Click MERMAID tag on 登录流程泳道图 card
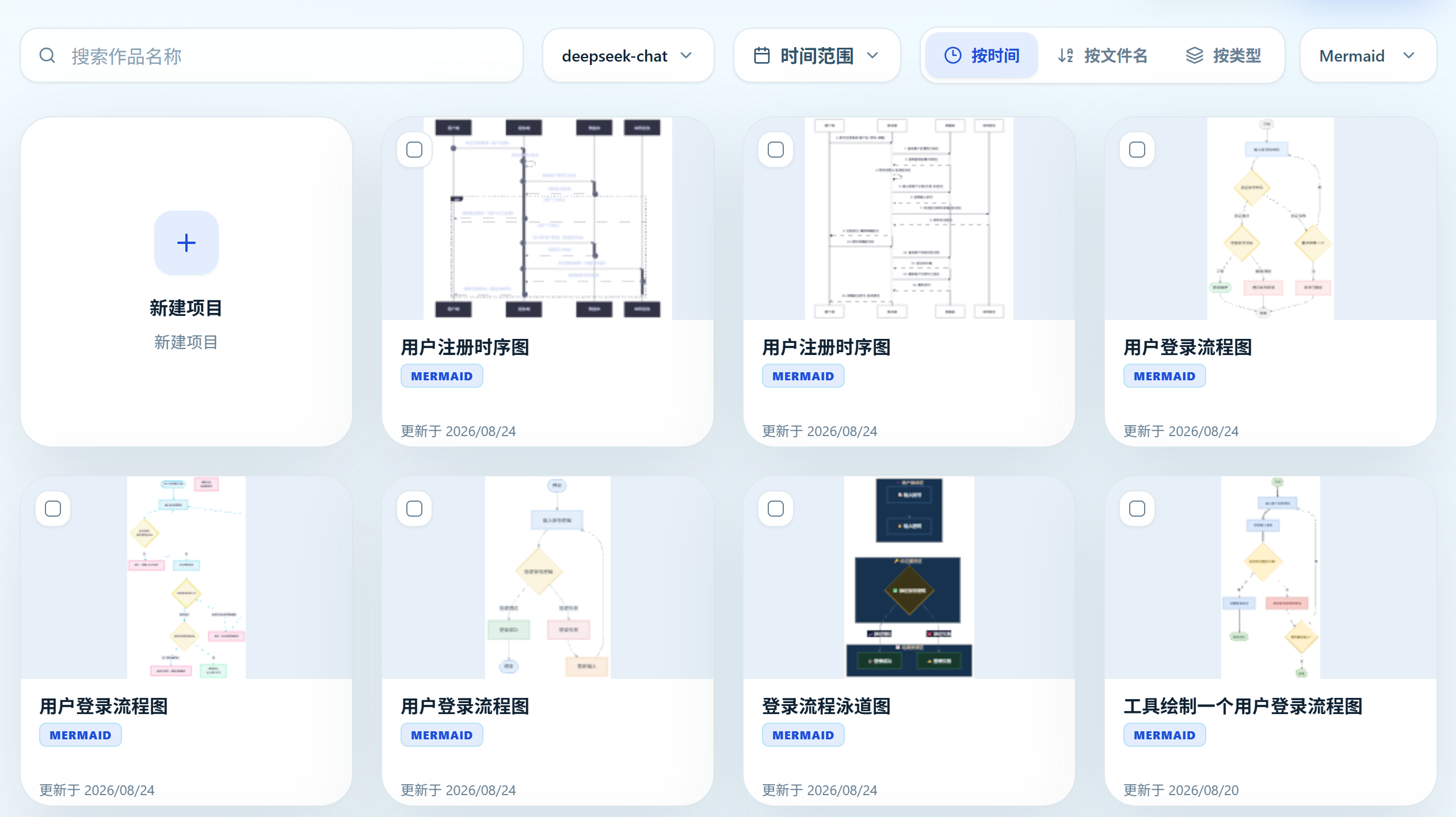 tap(803, 735)
